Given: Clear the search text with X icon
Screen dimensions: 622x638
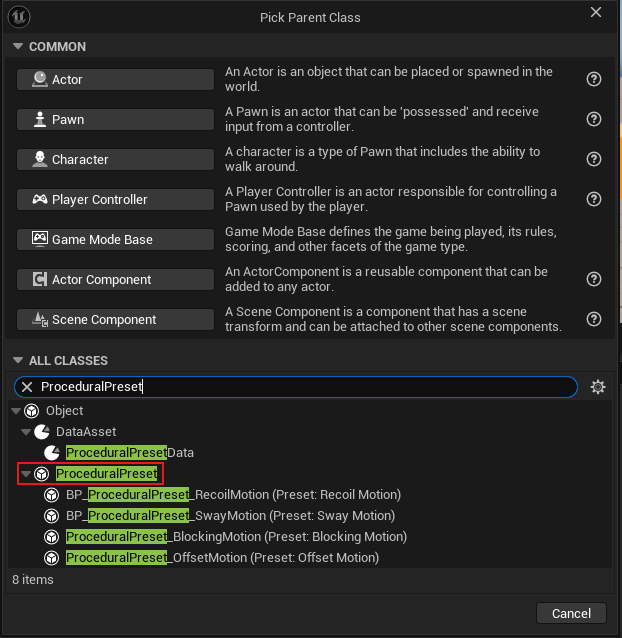Looking at the screenshot, I should (x=28, y=387).
